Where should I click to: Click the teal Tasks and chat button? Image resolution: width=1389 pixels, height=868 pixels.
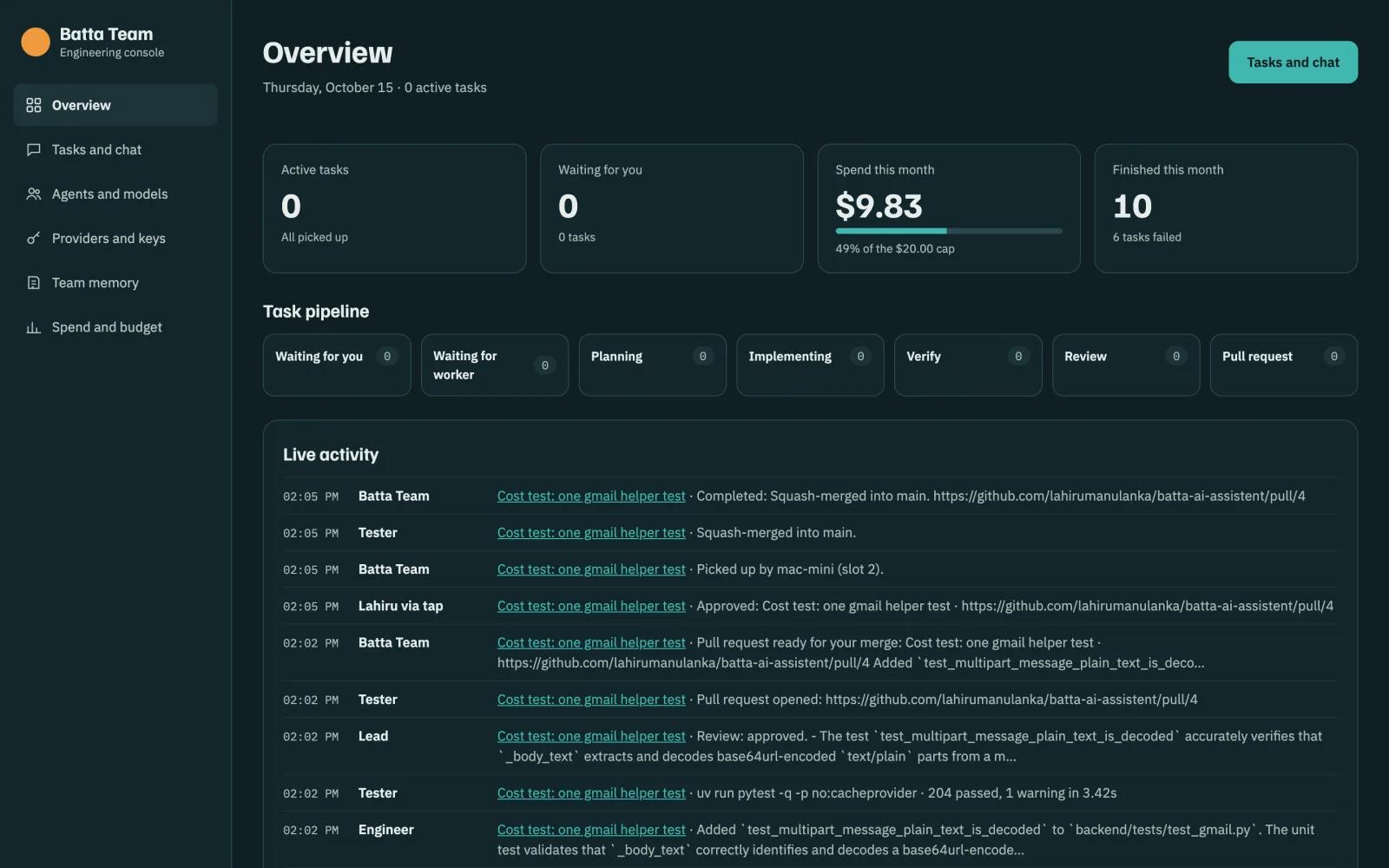(x=1293, y=62)
